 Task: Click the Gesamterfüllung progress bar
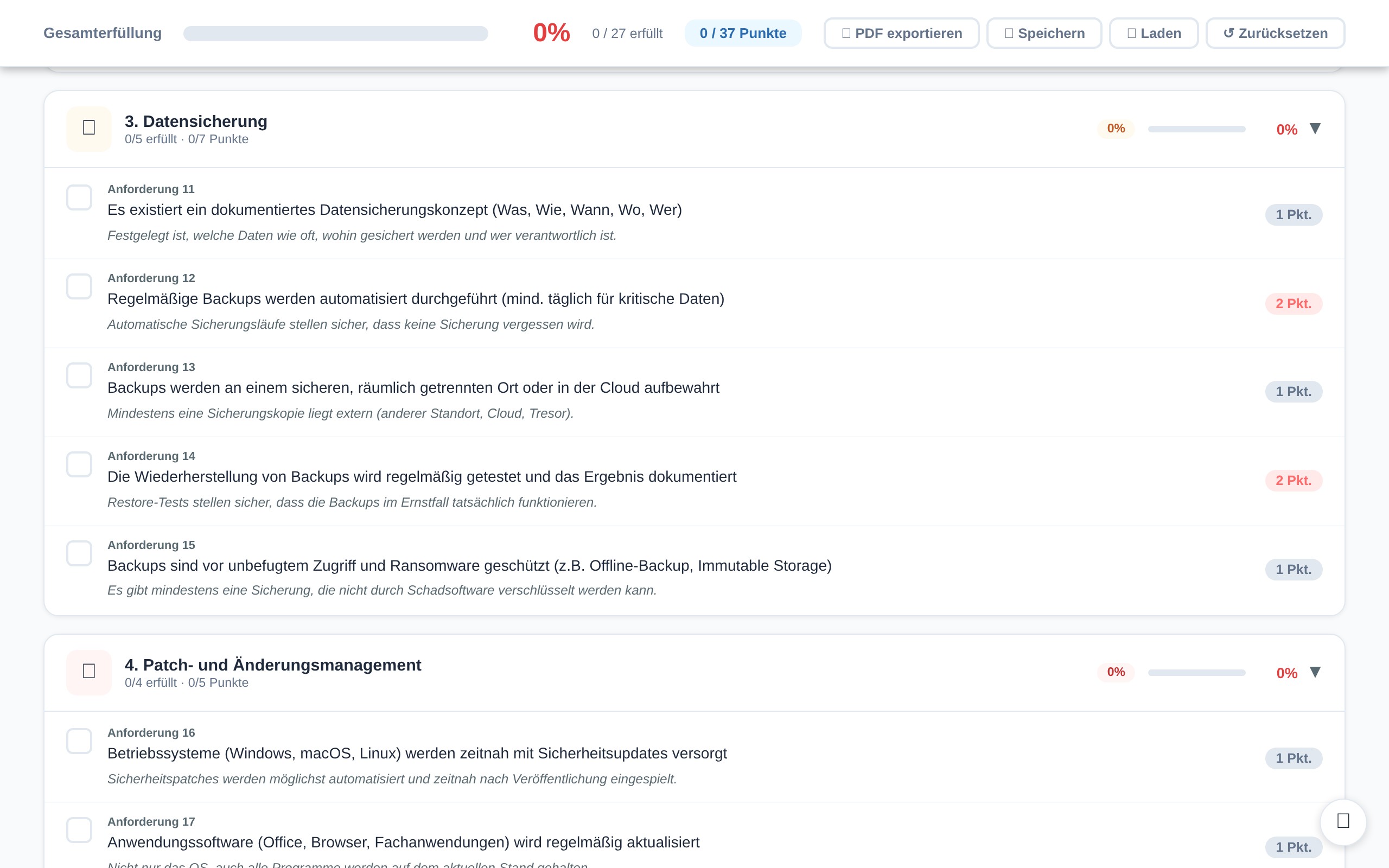click(x=336, y=33)
